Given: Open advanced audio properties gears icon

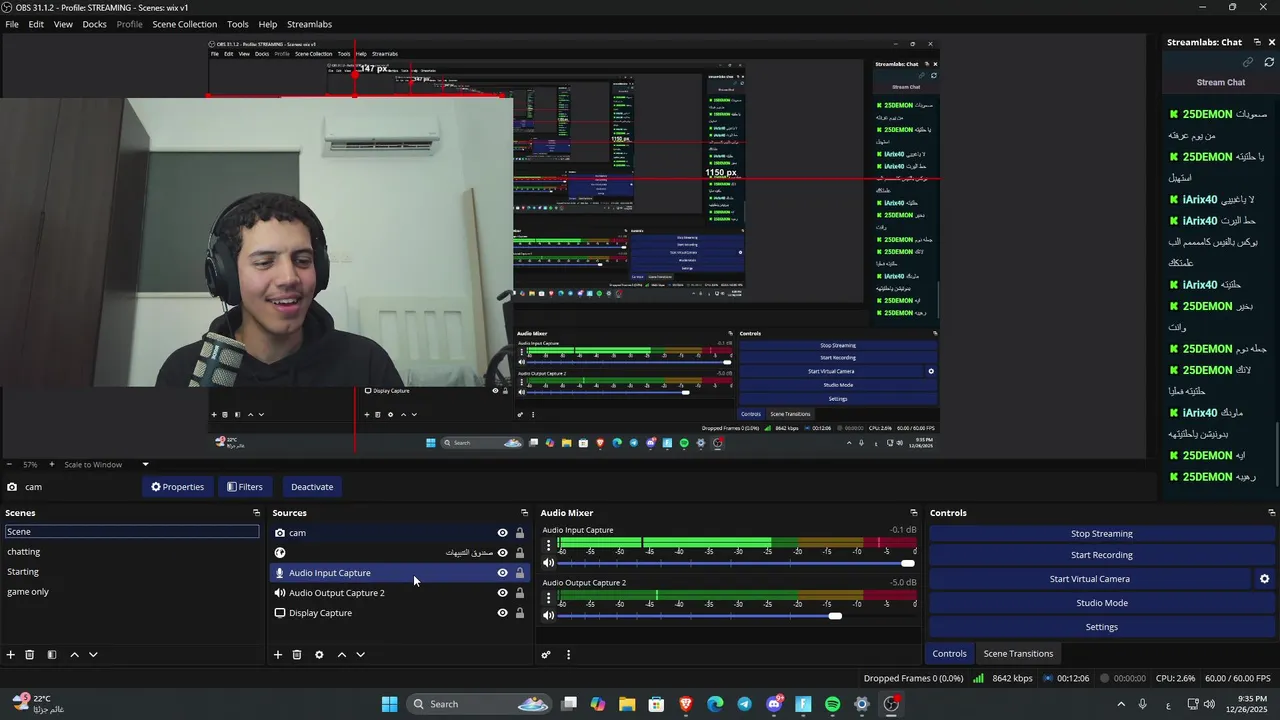Looking at the screenshot, I should coord(546,655).
